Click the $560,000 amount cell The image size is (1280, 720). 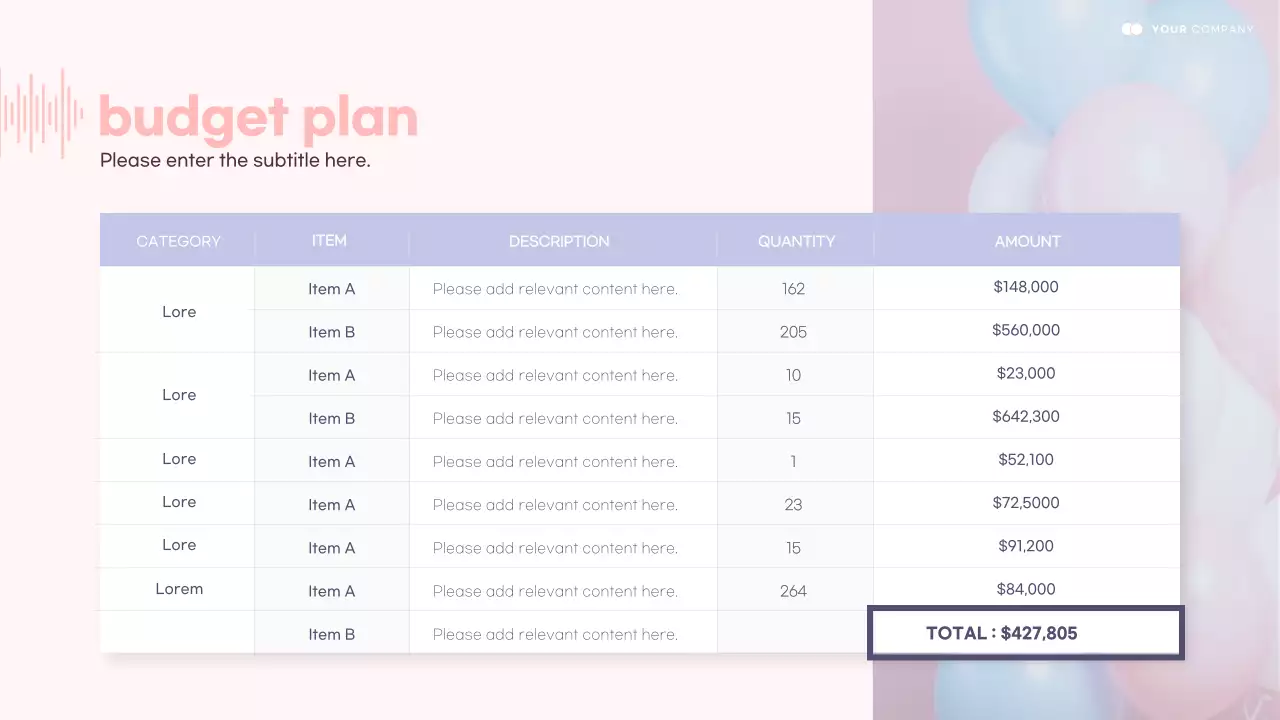pos(1026,330)
